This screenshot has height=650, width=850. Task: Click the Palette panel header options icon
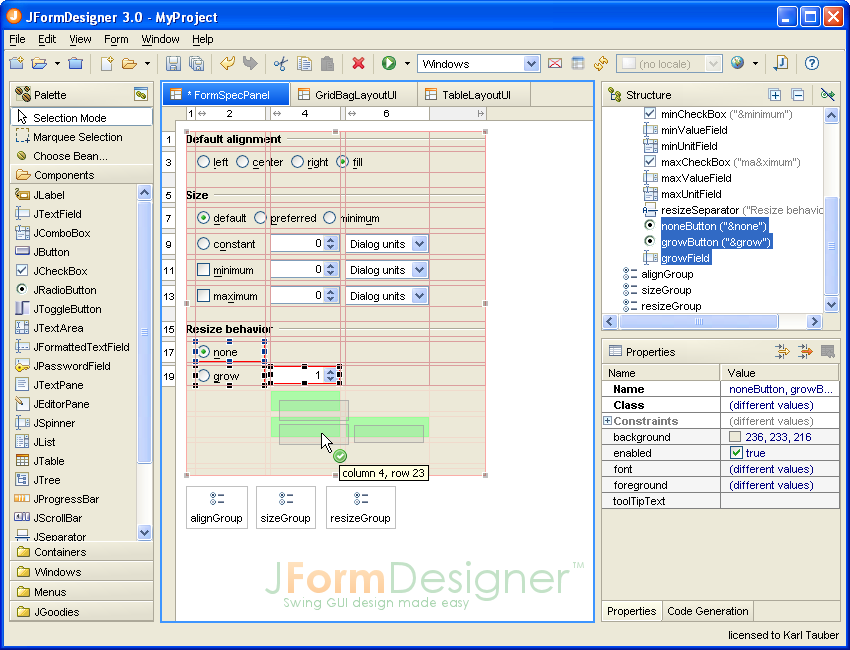tap(141, 94)
